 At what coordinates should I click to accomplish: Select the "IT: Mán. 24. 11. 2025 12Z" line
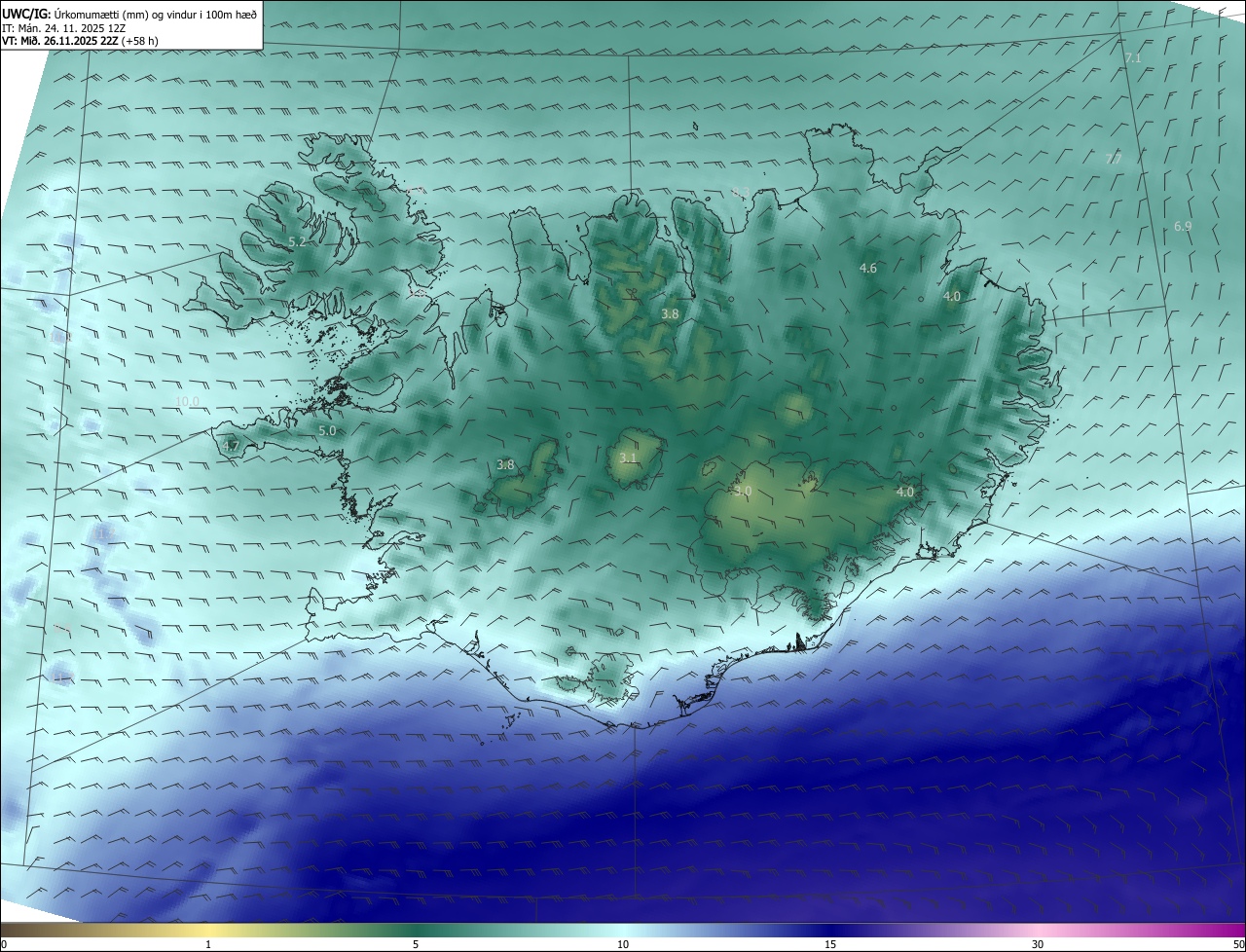[x=65, y=28]
